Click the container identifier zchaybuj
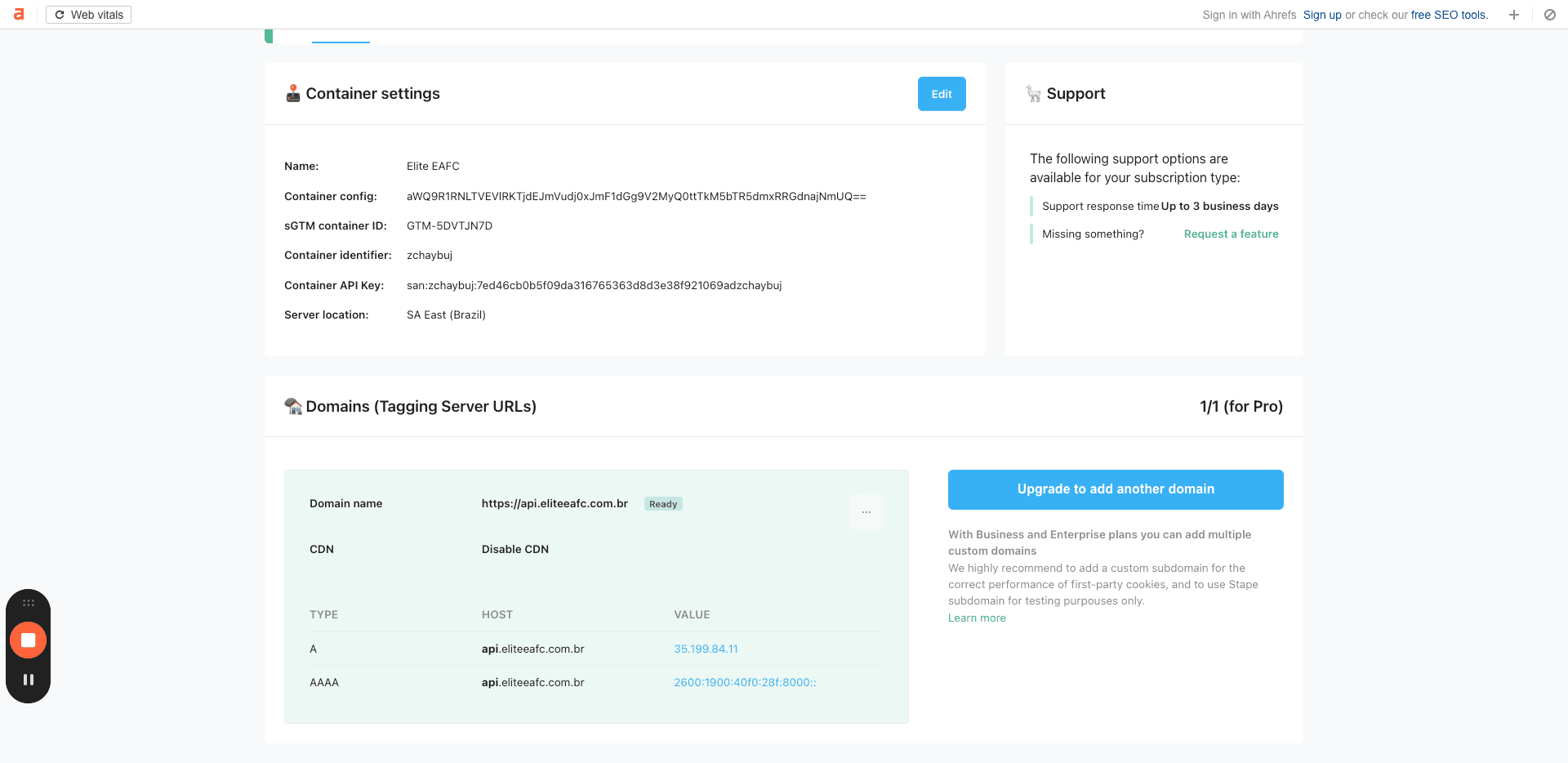 click(x=430, y=256)
